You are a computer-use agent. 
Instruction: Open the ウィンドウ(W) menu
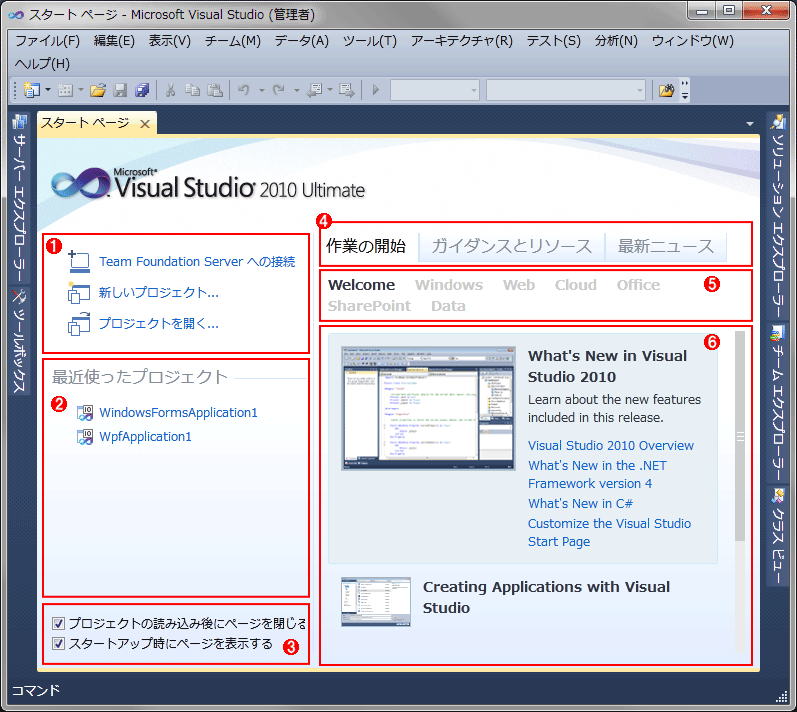[692, 41]
